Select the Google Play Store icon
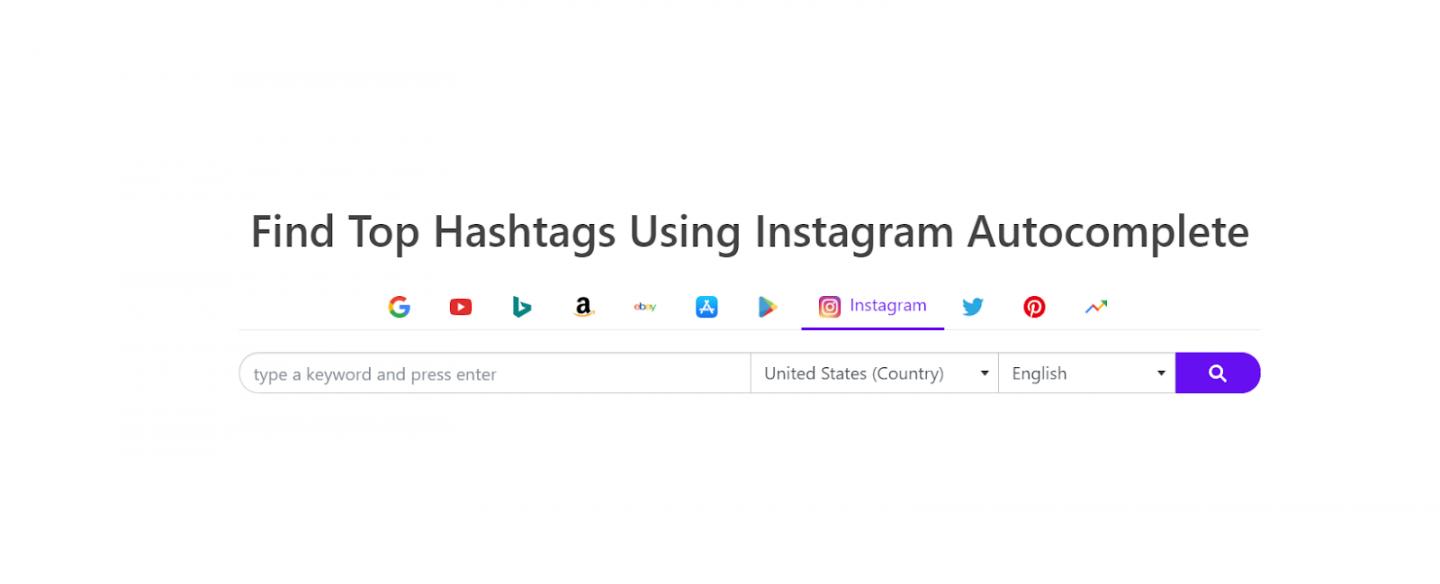The height and width of the screenshot is (584, 1440). click(767, 307)
